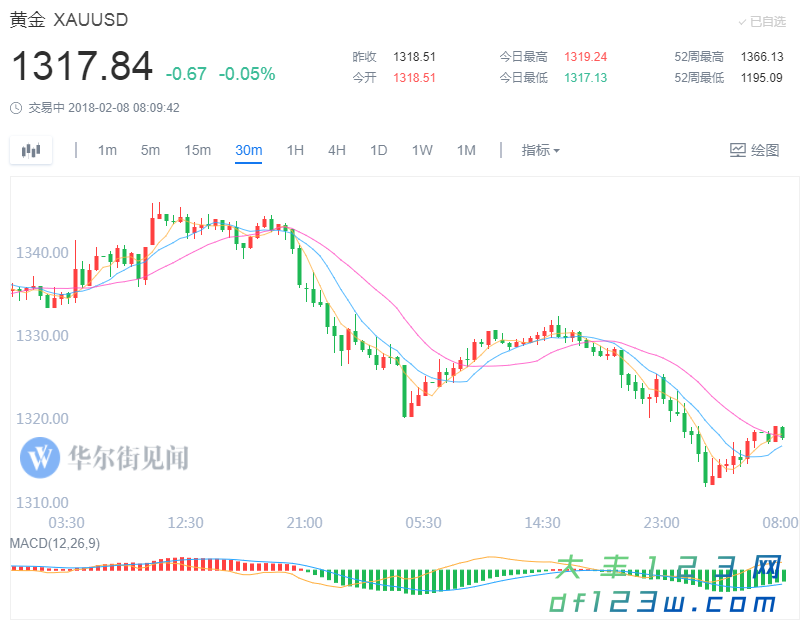Click the 华尔街见闻 logo watermark
This screenshot has width=804, height=629.
[105, 458]
